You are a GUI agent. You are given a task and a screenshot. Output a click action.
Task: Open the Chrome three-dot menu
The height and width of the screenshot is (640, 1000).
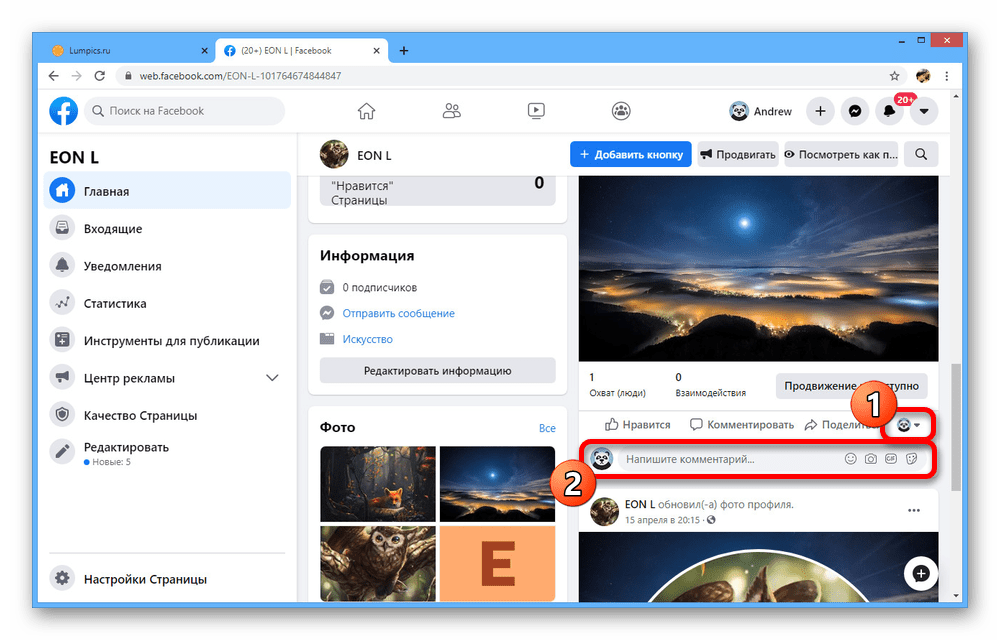(x=946, y=76)
